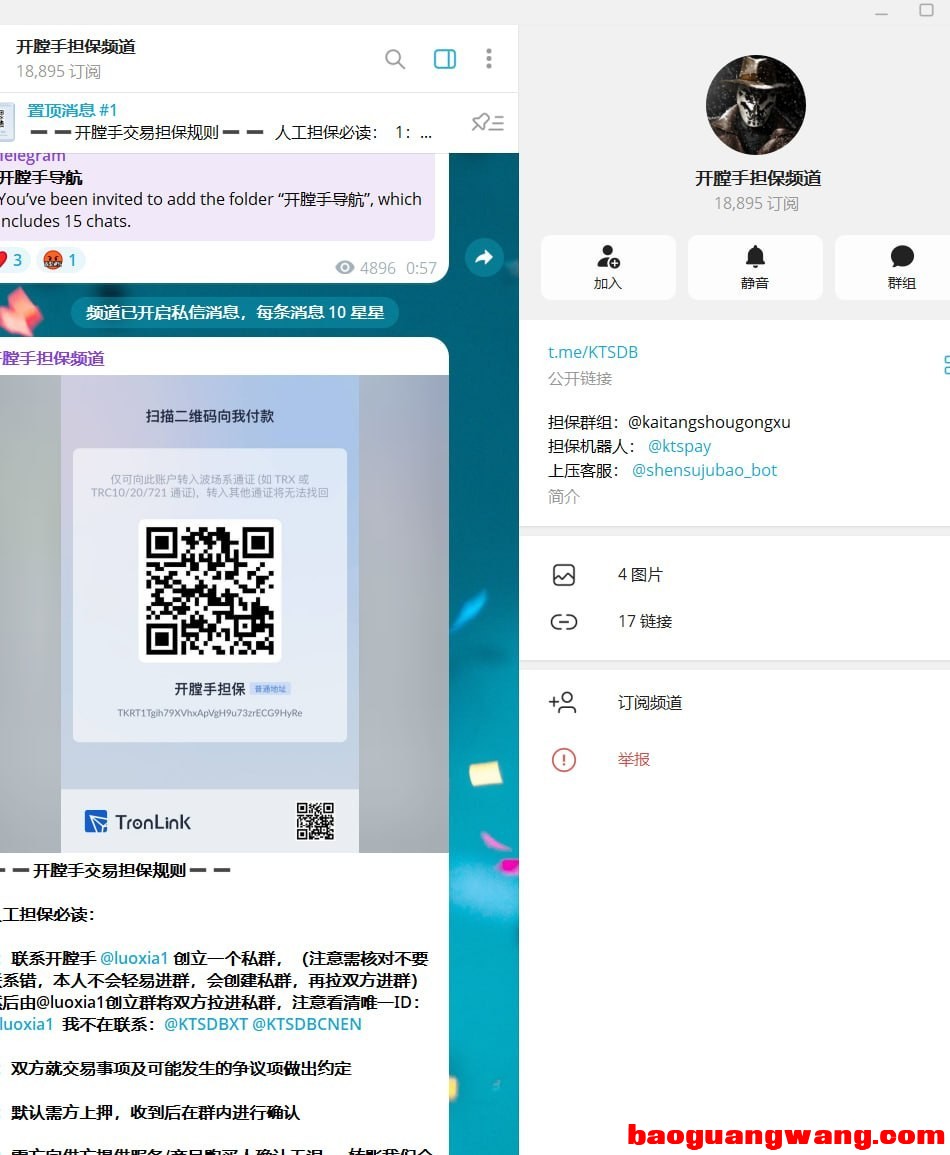Open the 群组 discussion group button

[900, 267]
